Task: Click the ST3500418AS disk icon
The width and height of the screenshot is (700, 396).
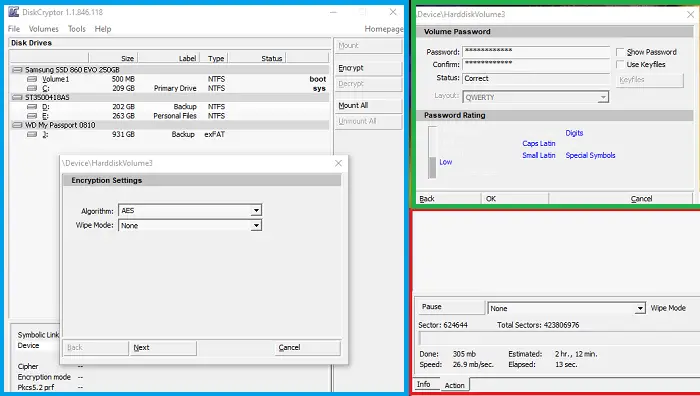Action: (x=17, y=97)
